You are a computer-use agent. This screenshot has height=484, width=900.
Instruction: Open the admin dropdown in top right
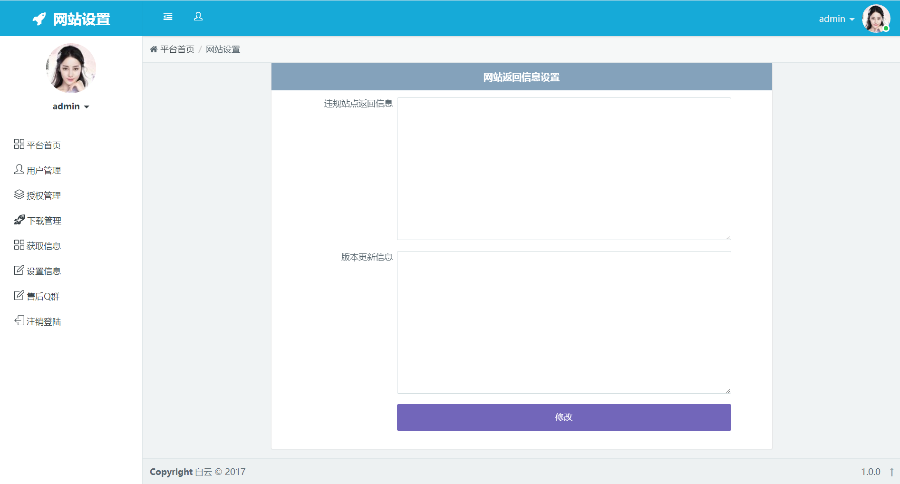pos(836,19)
